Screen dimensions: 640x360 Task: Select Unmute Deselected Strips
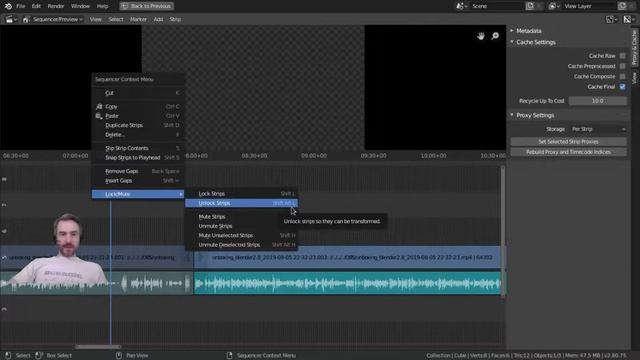coord(241,245)
